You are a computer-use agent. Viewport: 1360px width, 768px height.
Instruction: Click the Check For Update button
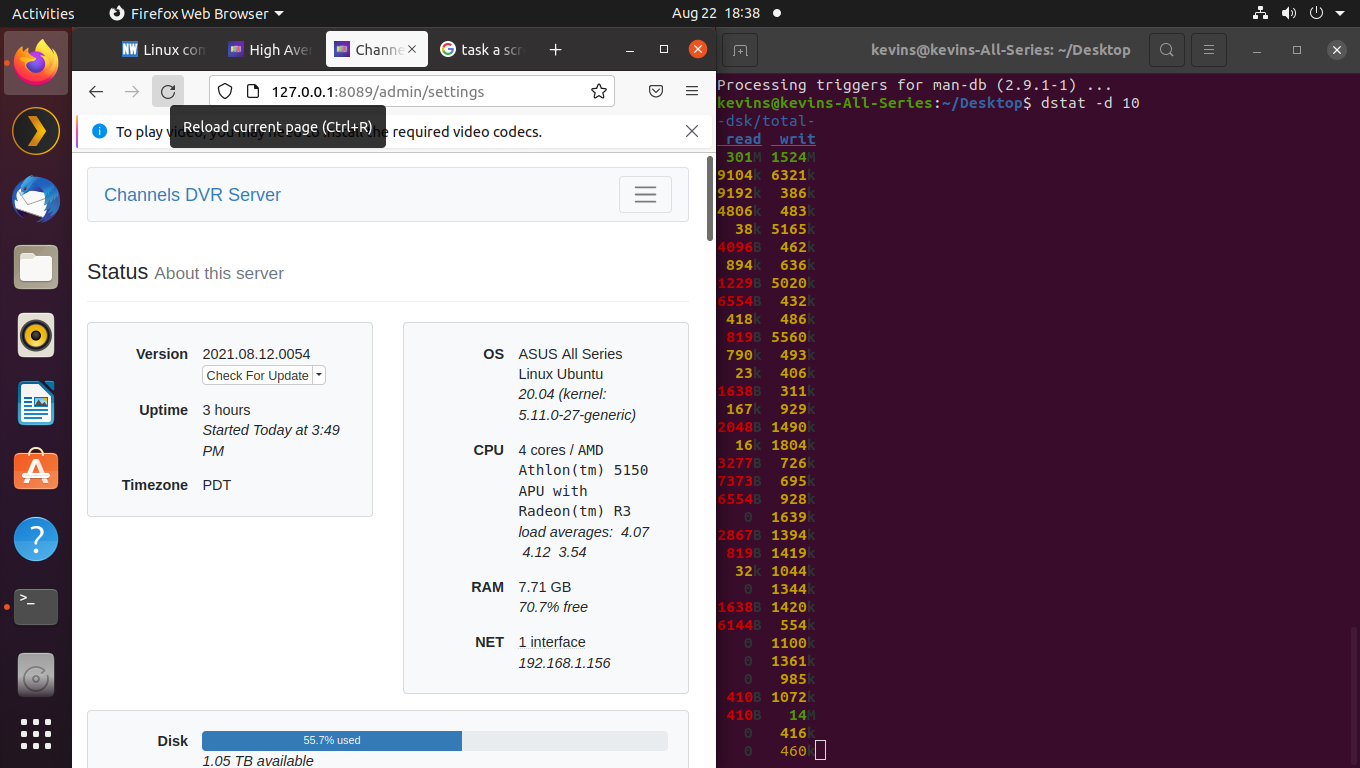(257, 375)
